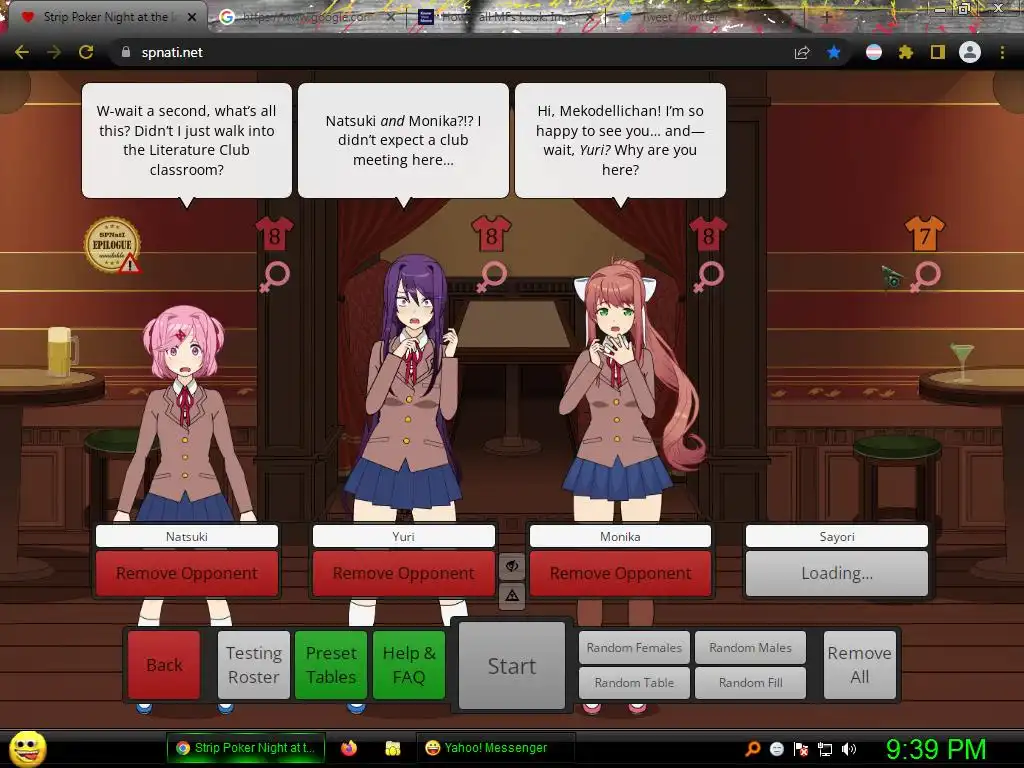
Task: Click the orange search tray icon
Action: [x=753, y=748]
